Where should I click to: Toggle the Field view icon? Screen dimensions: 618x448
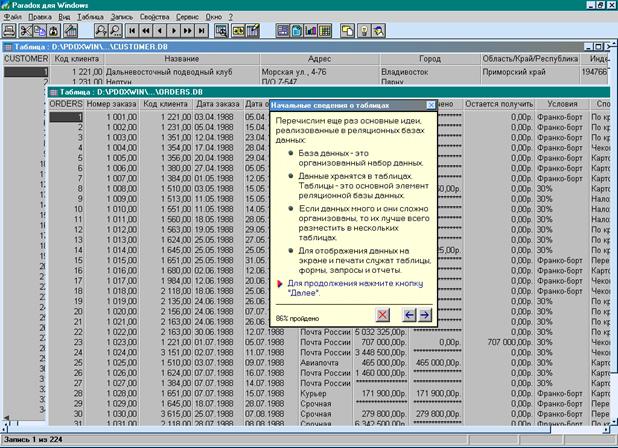[x=238, y=30]
